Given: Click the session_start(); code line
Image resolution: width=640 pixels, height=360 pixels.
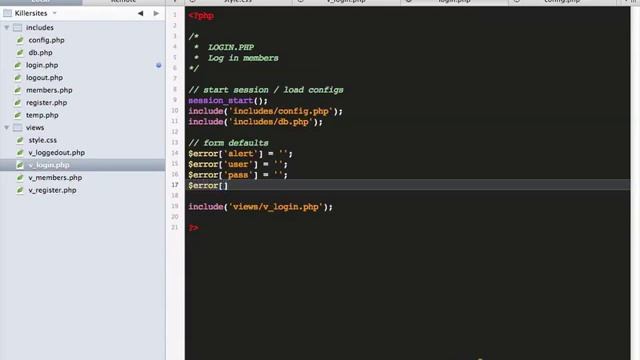Looking at the screenshot, I should click(x=228, y=100).
